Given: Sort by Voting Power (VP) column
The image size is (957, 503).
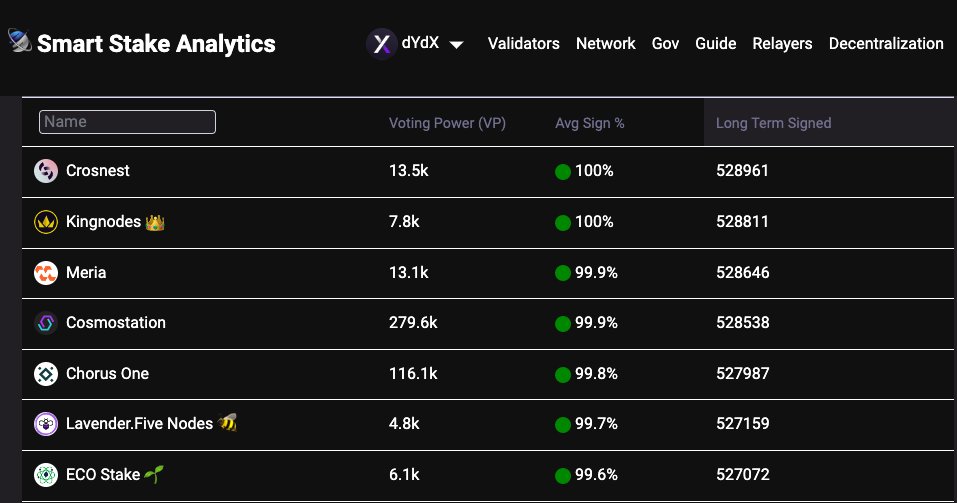Looking at the screenshot, I should (x=447, y=123).
